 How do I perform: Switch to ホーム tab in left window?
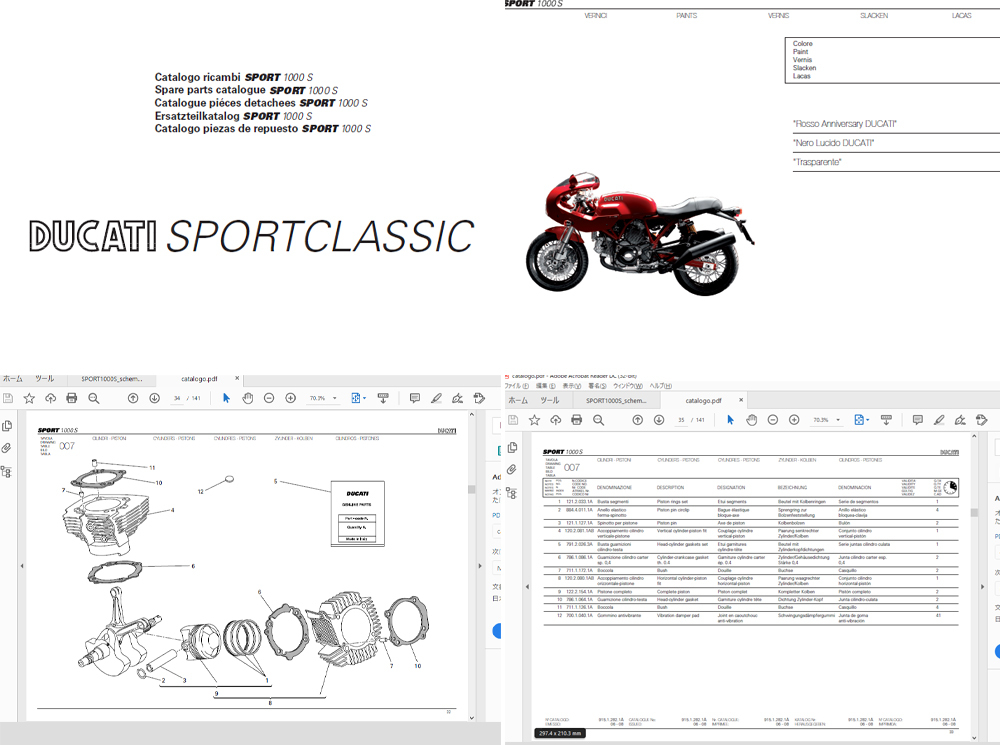(13, 378)
